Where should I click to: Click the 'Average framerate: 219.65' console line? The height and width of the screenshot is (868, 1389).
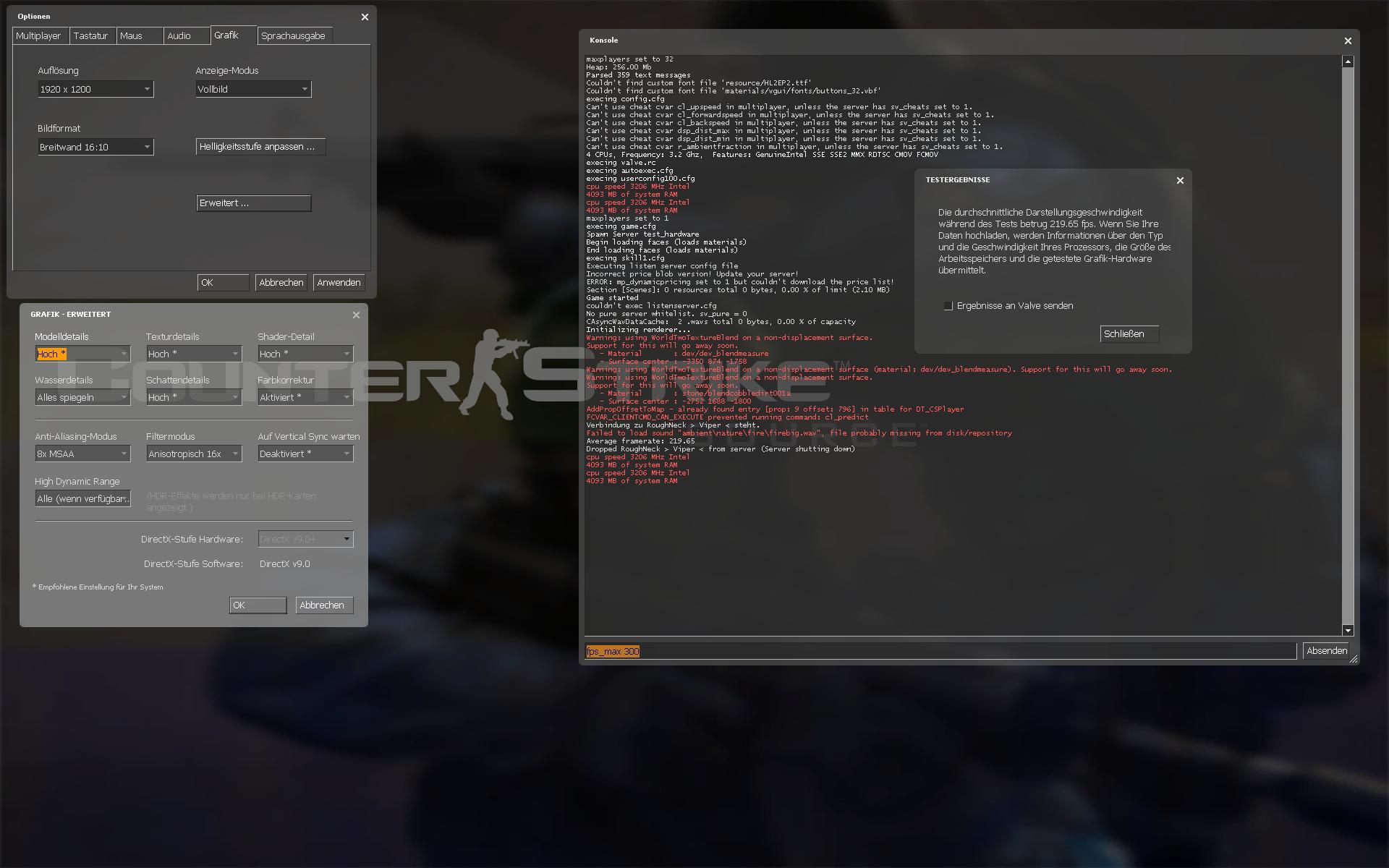(x=640, y=441)
